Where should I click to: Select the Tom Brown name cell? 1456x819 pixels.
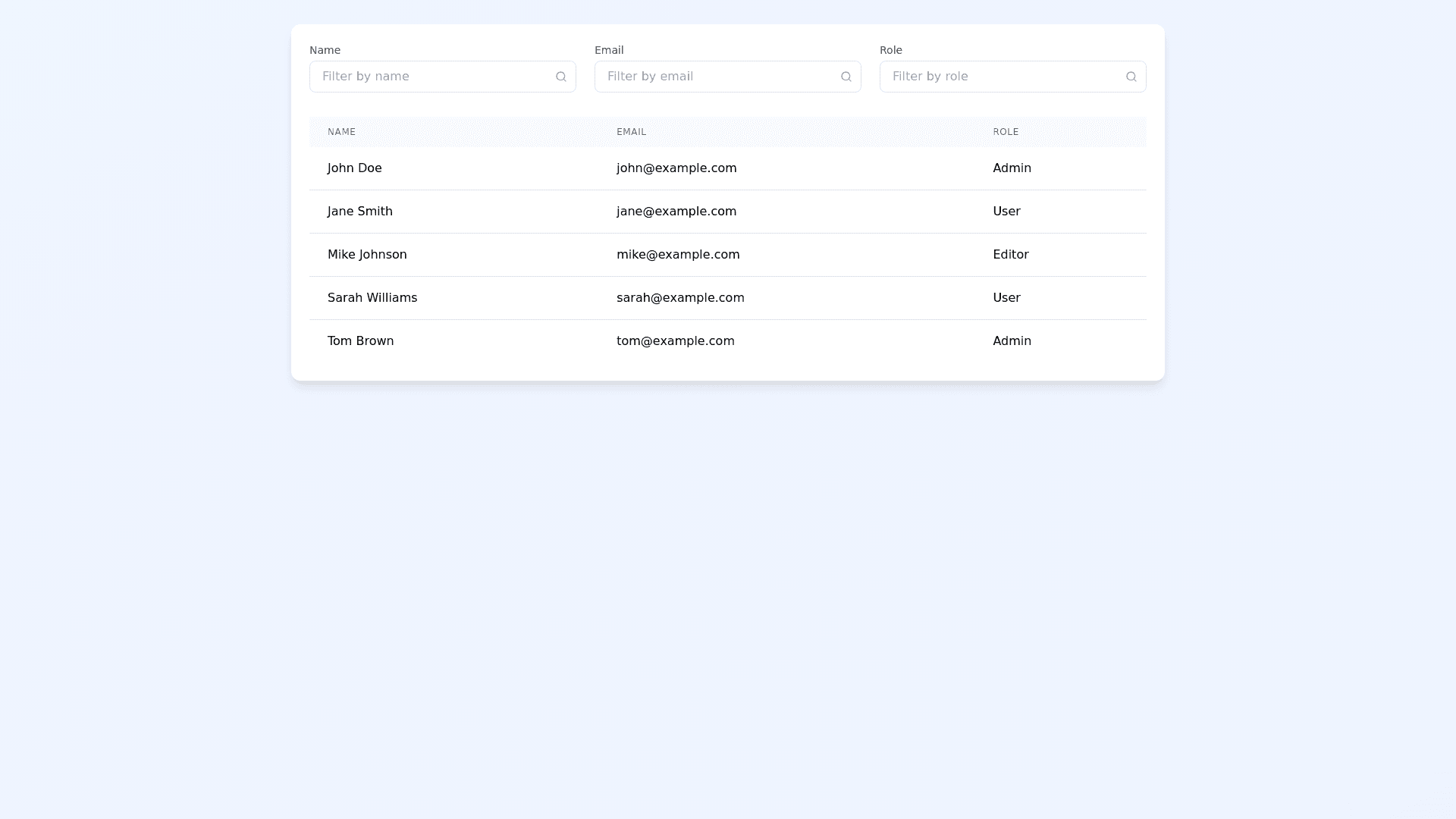[x=360, y=341]
